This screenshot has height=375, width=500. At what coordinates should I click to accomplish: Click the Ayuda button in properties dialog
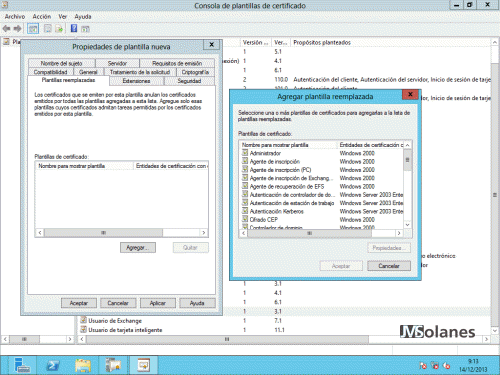click(x=197, y=303)
